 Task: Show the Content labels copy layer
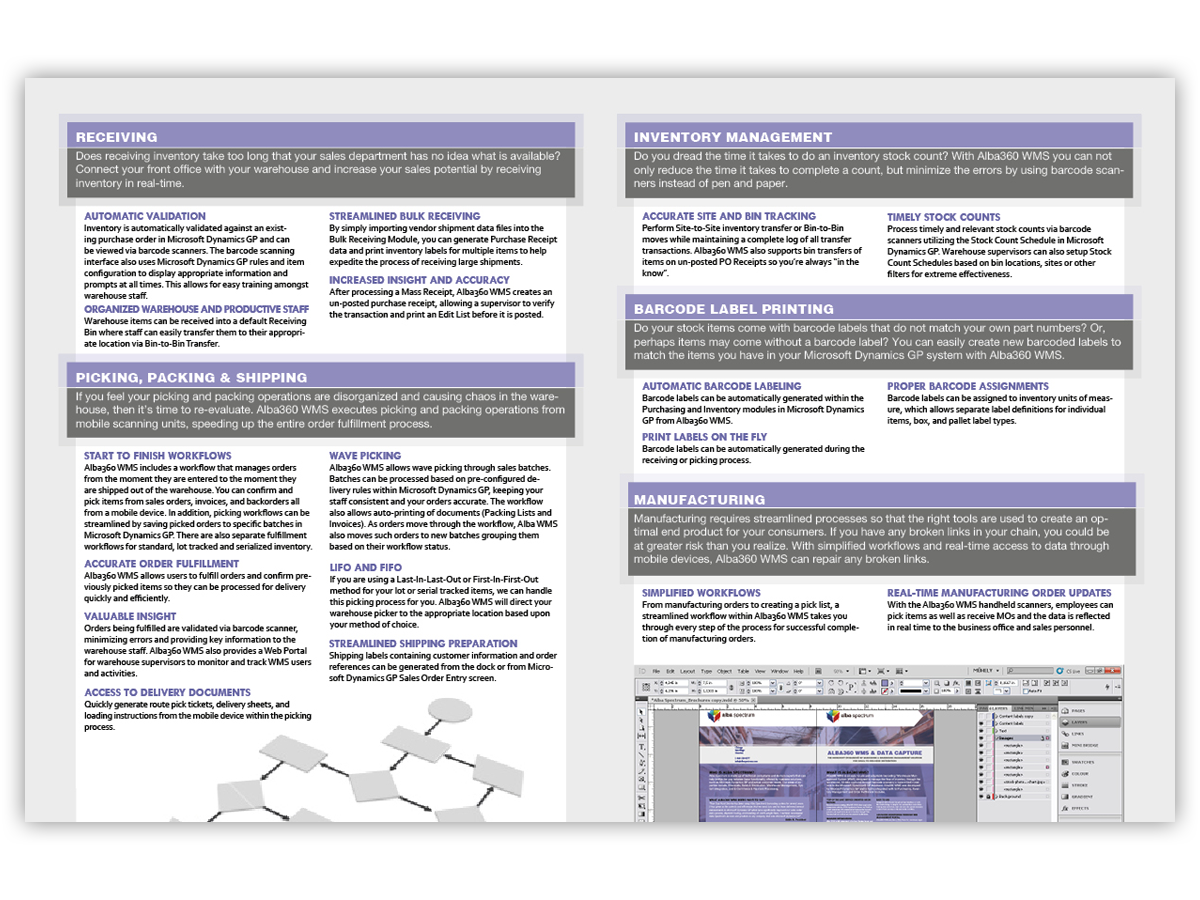(981, 716)
